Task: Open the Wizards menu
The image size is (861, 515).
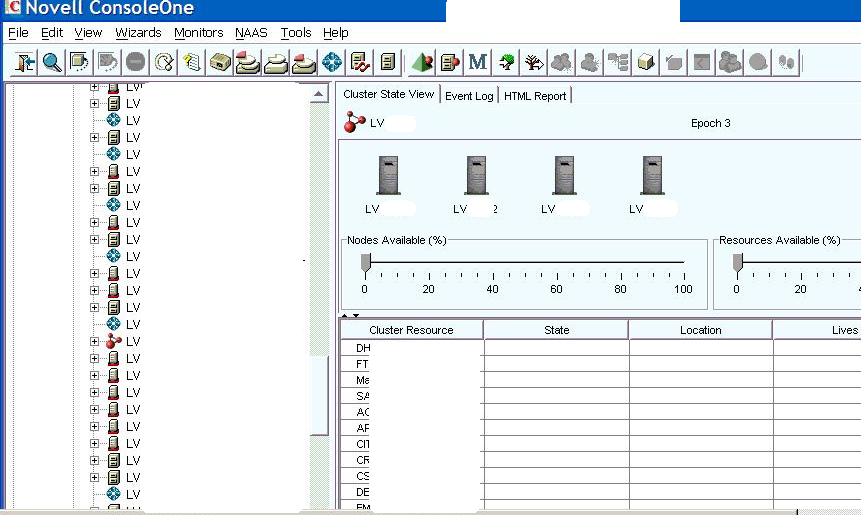Action: click(x=138, y=33)
